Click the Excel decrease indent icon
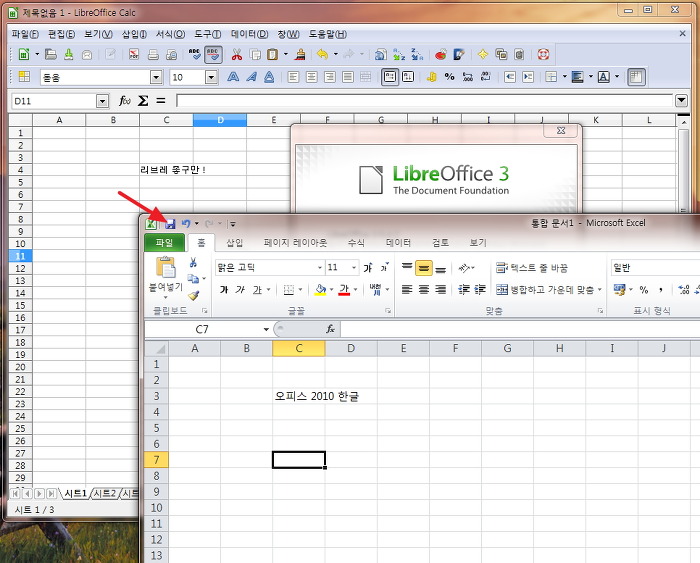This screenshot has height=563, width=700. point(464,290)
